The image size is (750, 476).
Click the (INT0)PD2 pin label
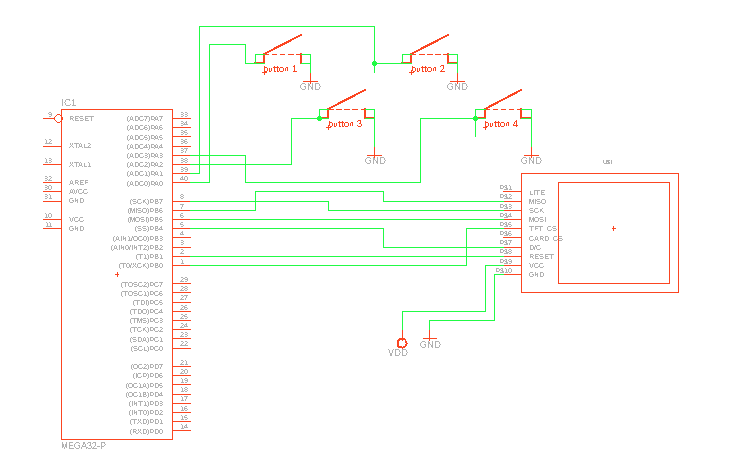click(x=146, y=413)
